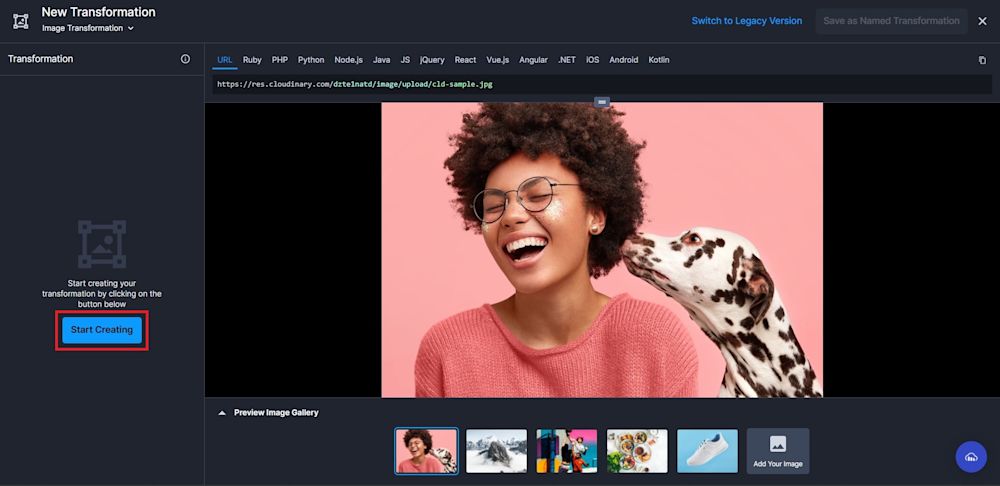Click Save as Named Transformation button
Screen dimensions: 1000x486
click(x=890, y=21)
